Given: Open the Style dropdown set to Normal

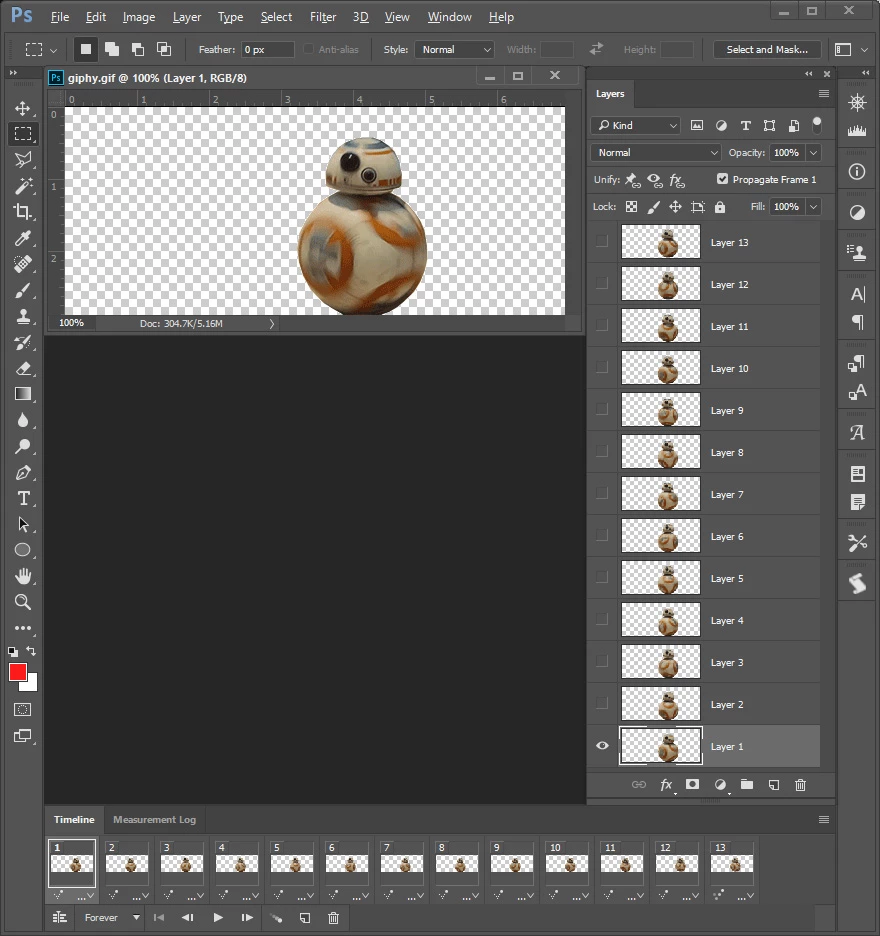Looking at the screenshot, I should pyautogui.click(x=455, y=50).
